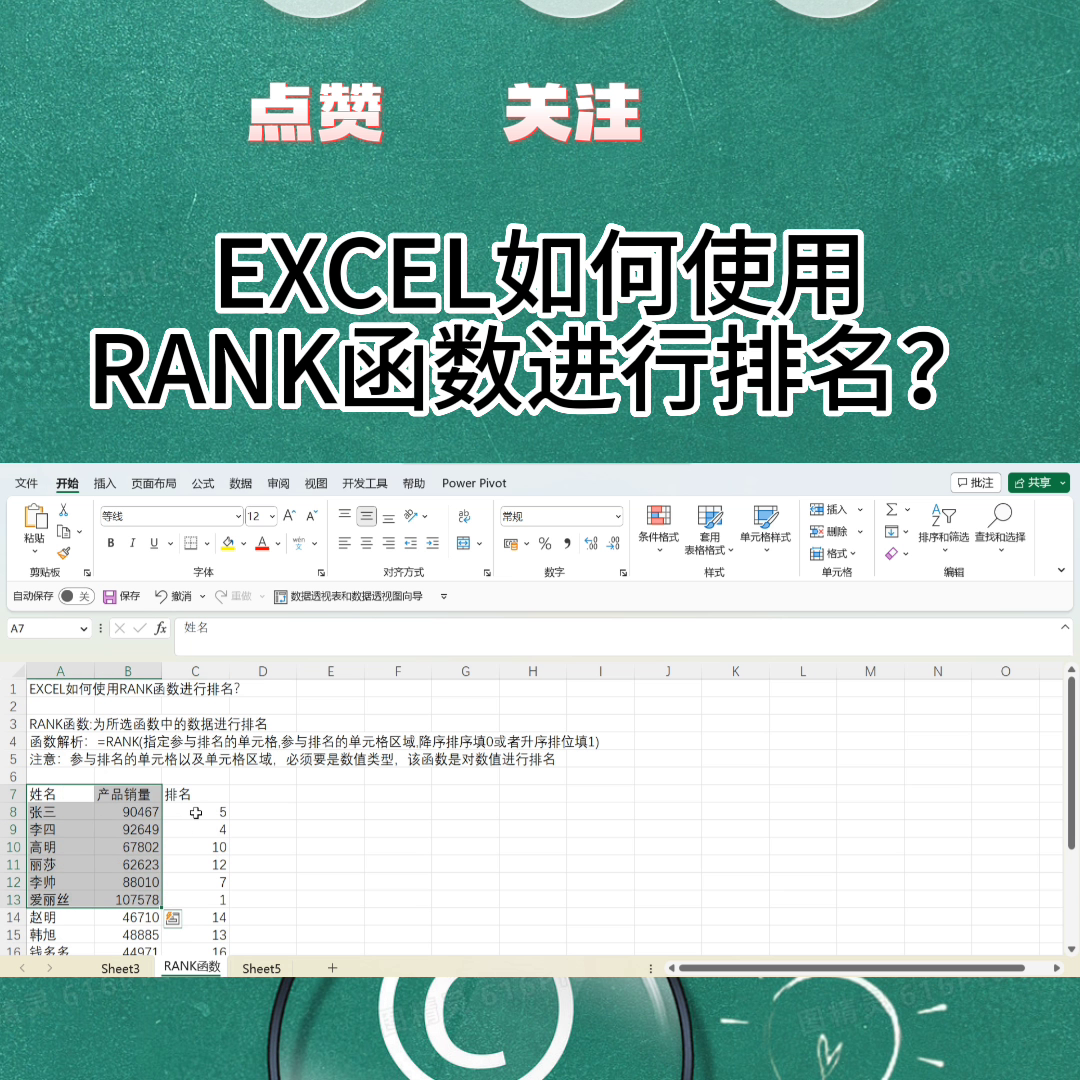Click the increase decimal icon
The height and width of the screenshot is (1080, 1080).
(591, 543)
